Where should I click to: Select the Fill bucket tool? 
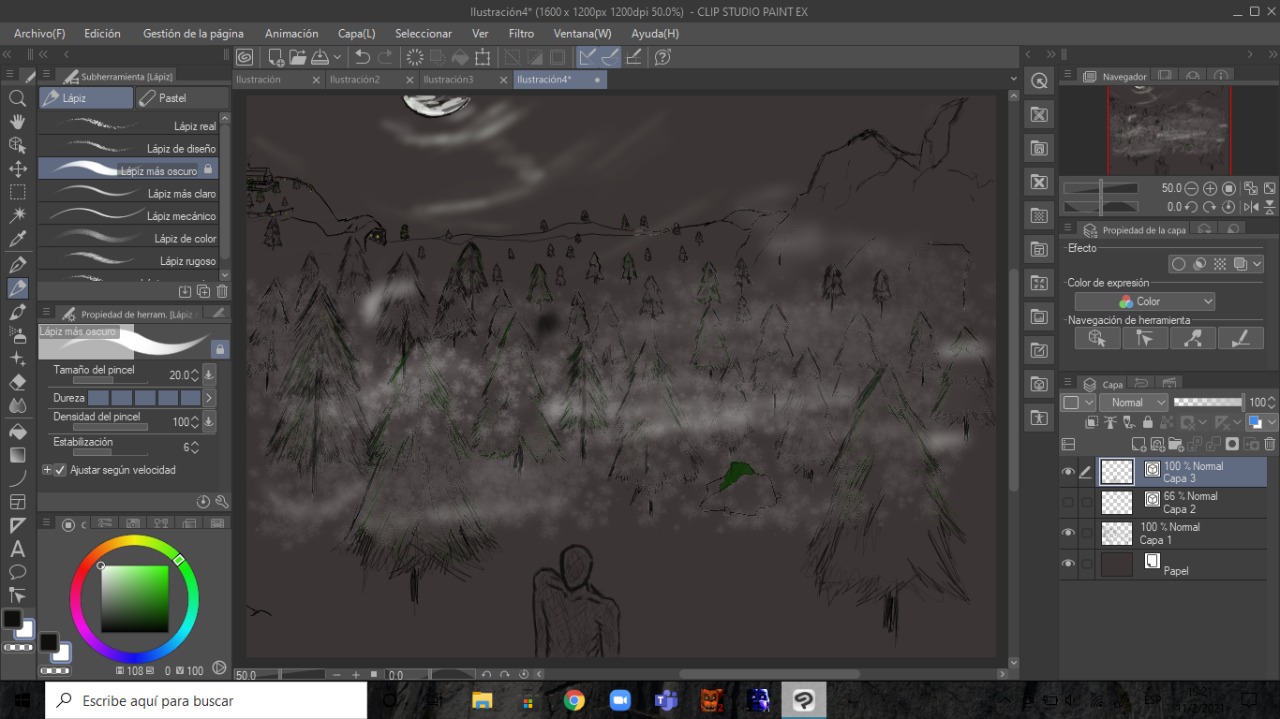pos(17,431)
